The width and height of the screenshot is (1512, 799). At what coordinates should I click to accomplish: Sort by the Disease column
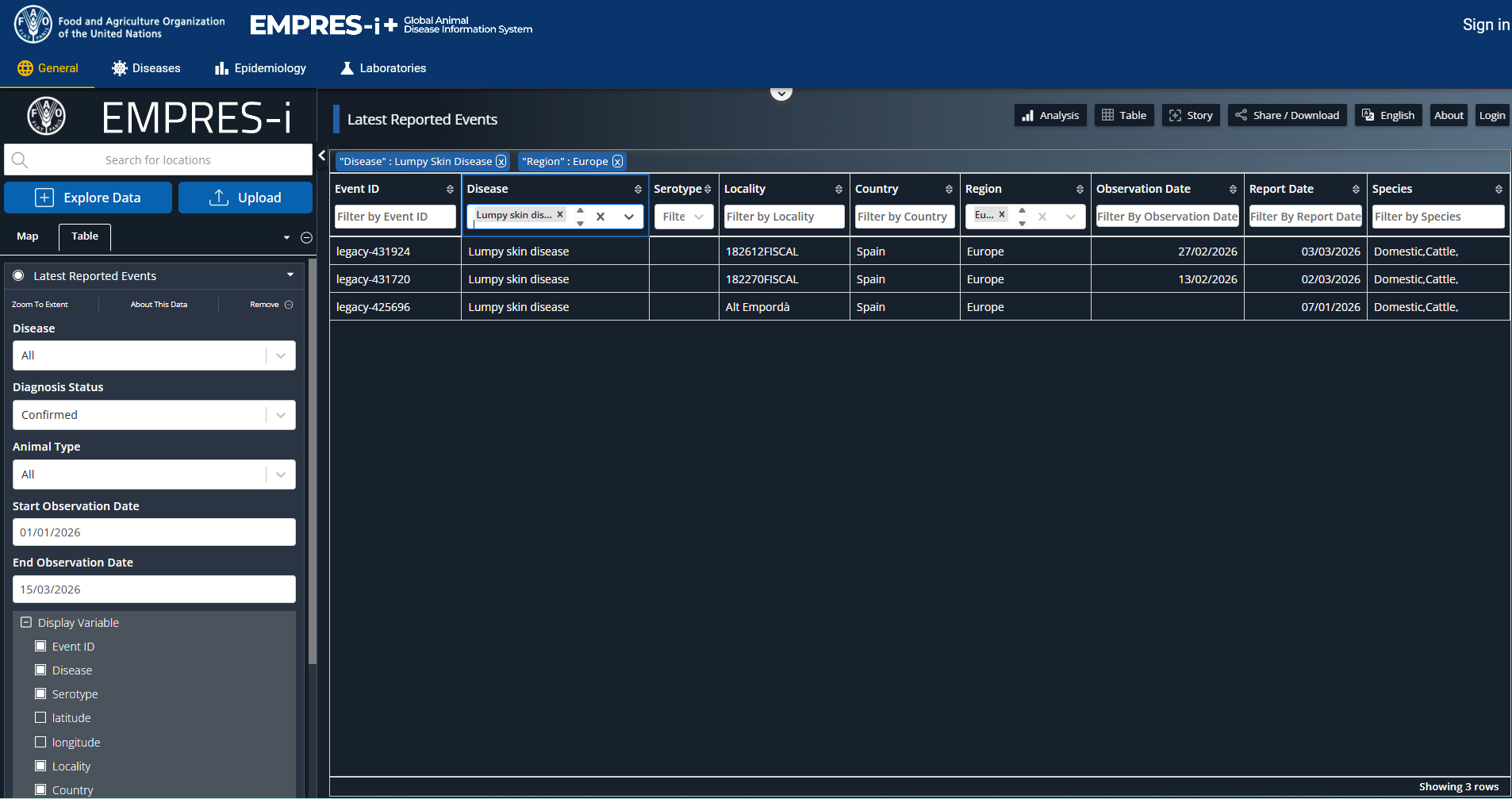[638, 190]
